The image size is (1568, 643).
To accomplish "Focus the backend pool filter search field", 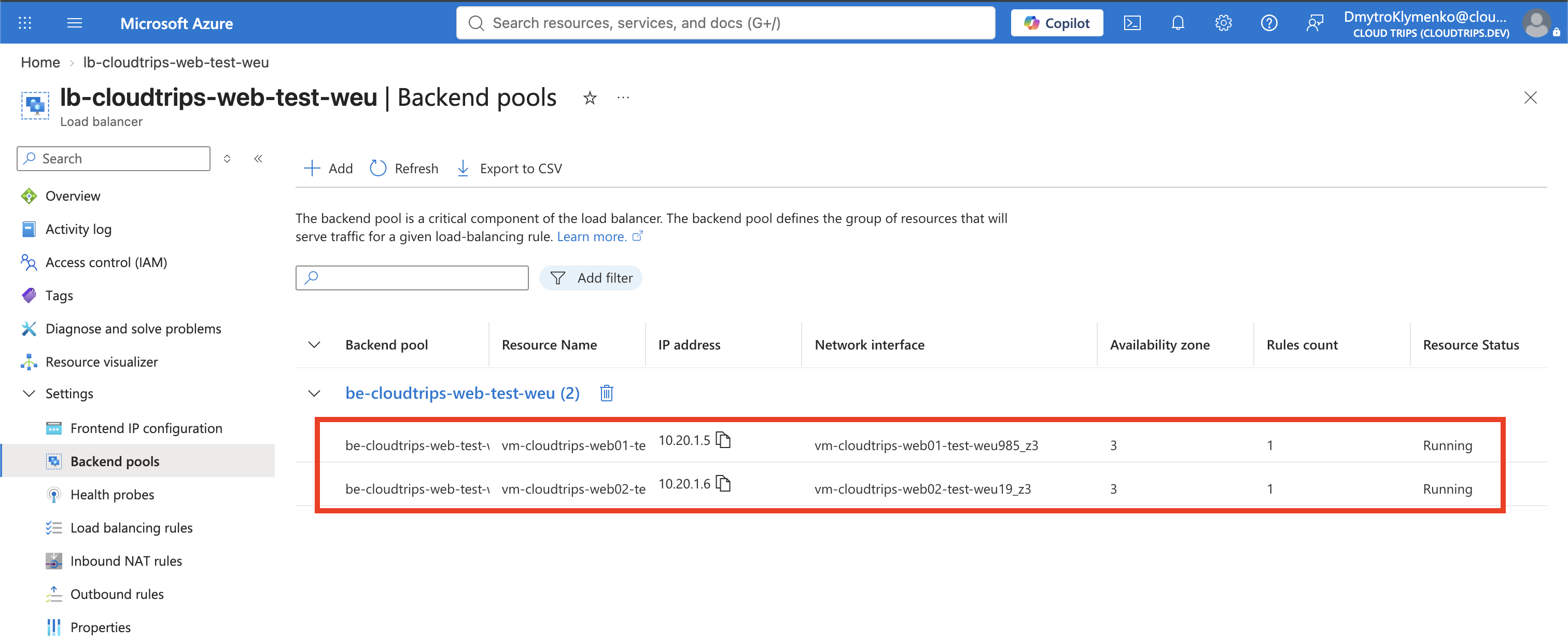I will tap(412, 277).
